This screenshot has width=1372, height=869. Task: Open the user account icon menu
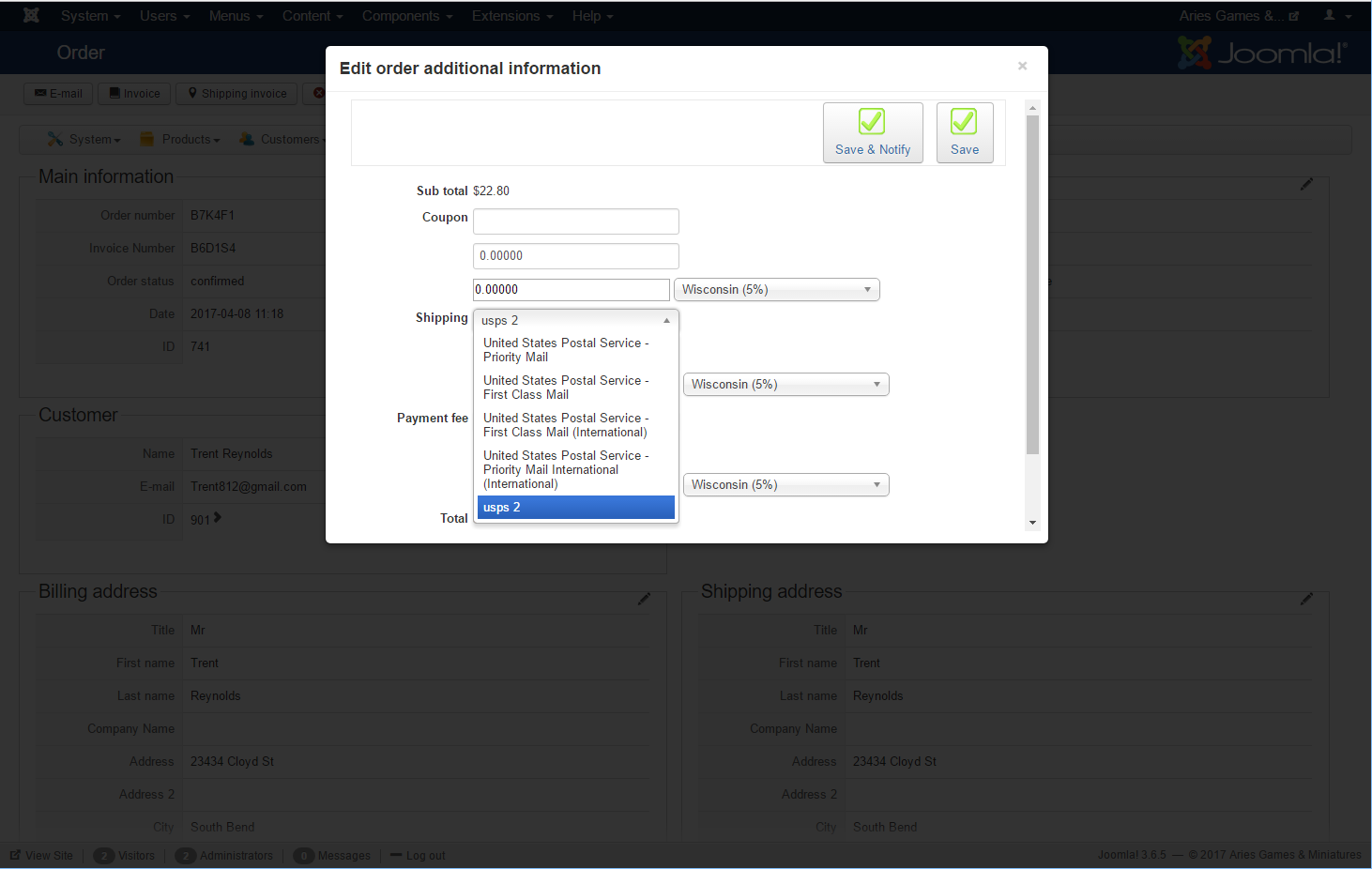[1336, 16]
